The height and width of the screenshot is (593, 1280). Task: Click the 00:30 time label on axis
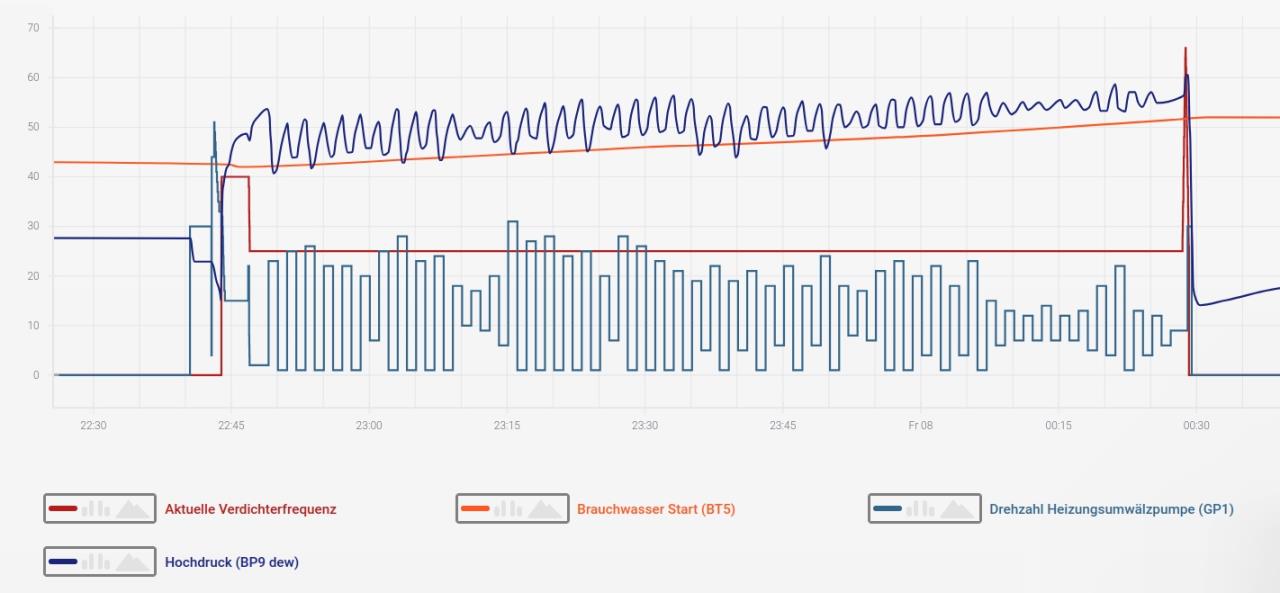pos(1196,425)
